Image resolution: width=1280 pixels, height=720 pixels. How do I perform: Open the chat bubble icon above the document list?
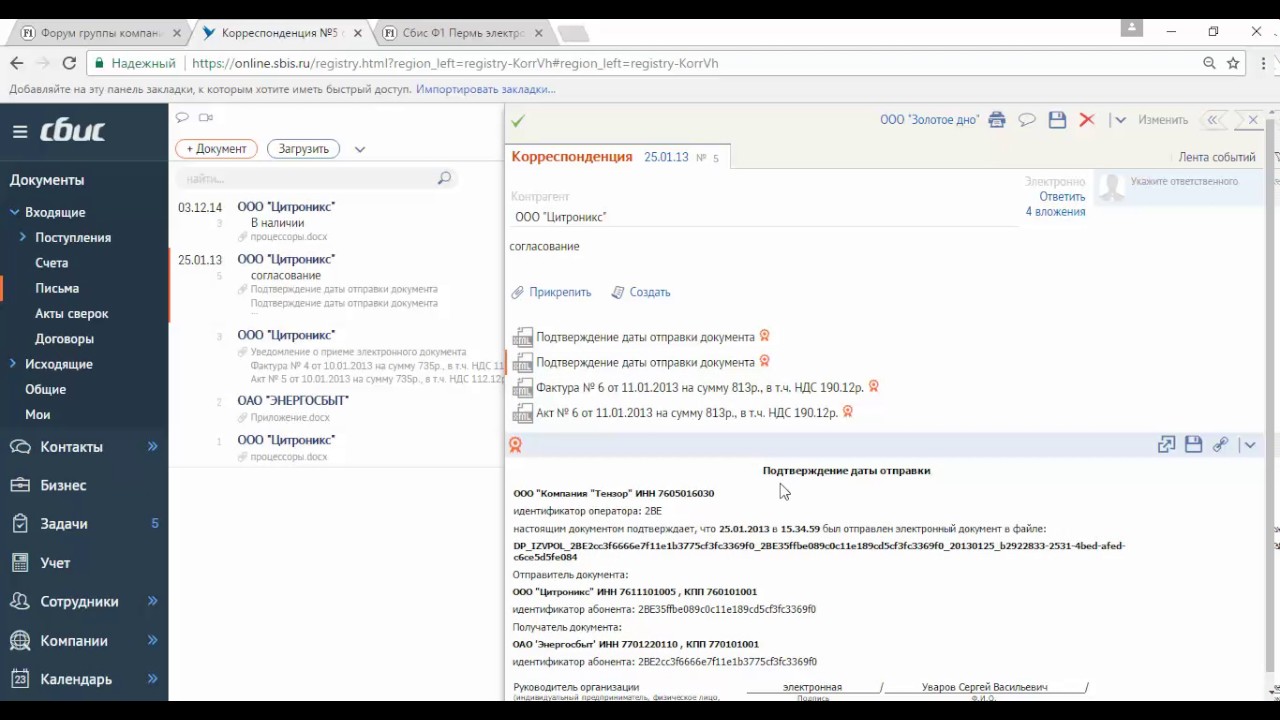(x=182, y=118)
